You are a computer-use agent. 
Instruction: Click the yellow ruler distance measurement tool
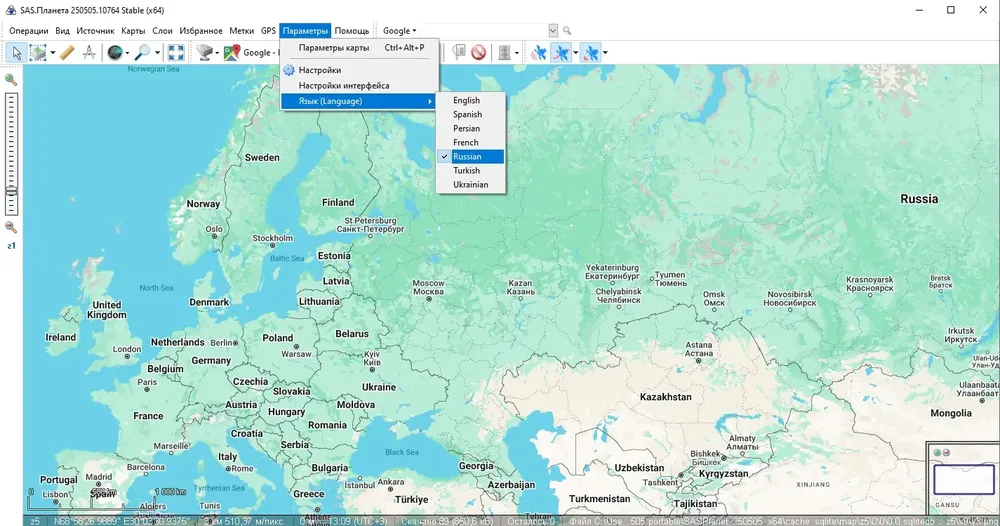[67, 52]
